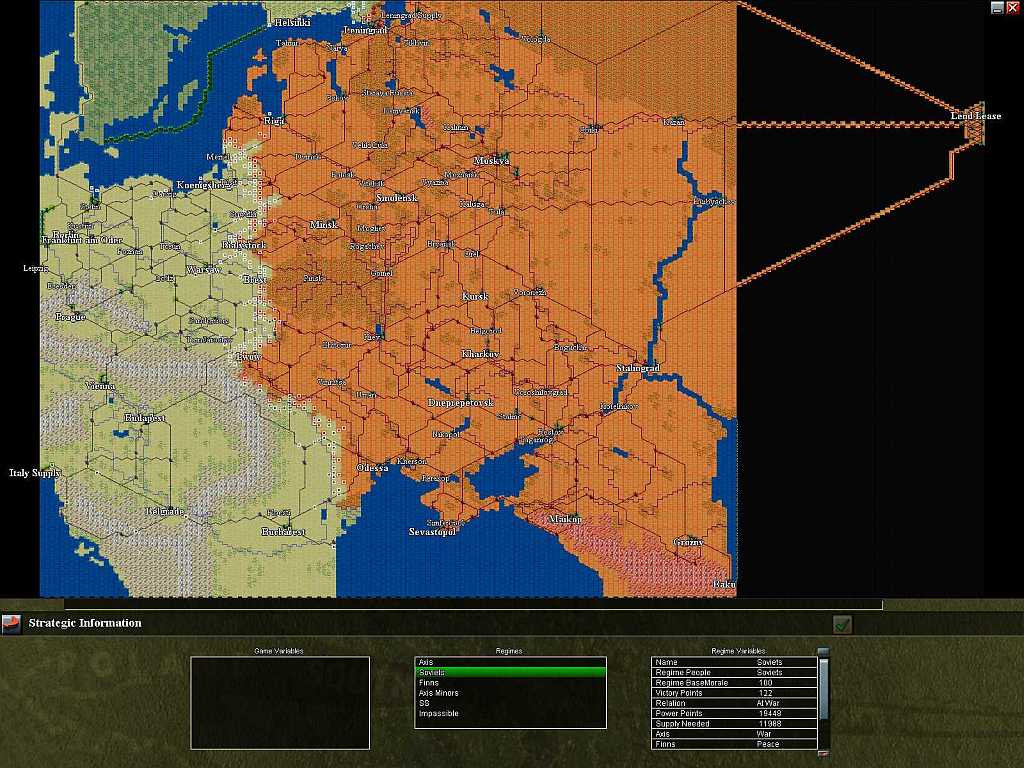
Task: Click Stalingrad city on the map
Action: (638, 368)
